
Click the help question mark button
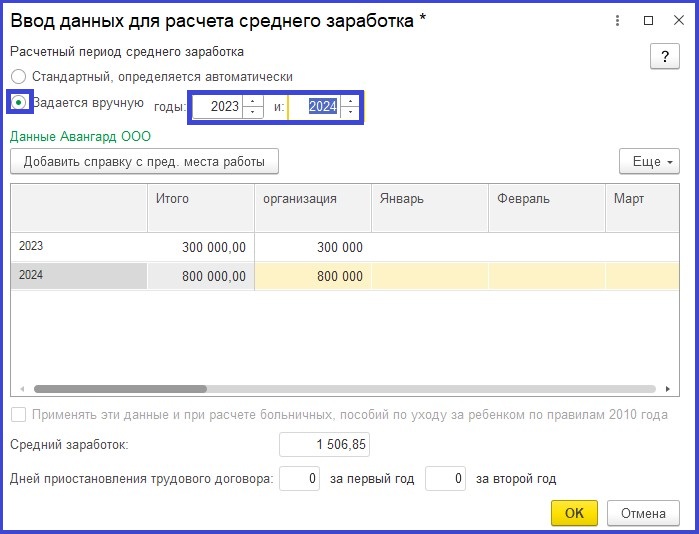pyautogui.click(x=665, y=57)
